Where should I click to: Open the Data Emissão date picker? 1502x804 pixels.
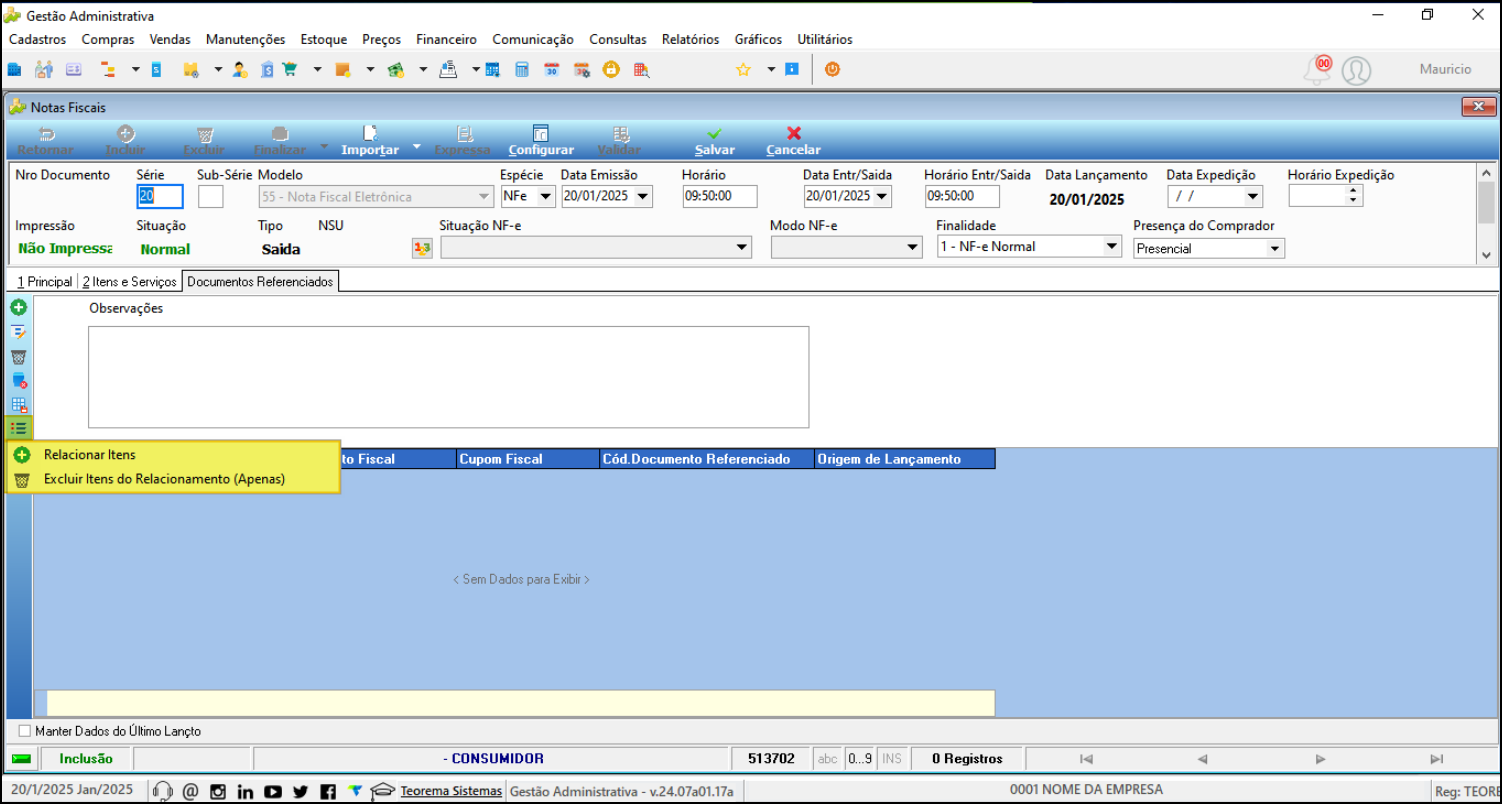coord(642,197)
